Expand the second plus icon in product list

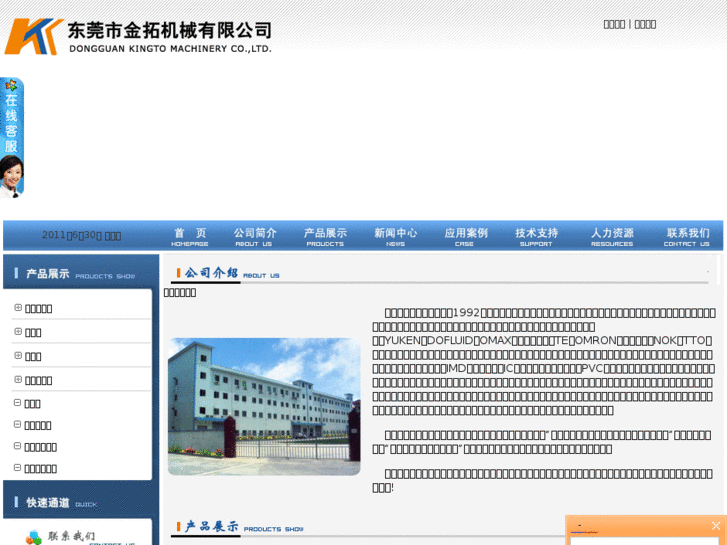point(18,332)
